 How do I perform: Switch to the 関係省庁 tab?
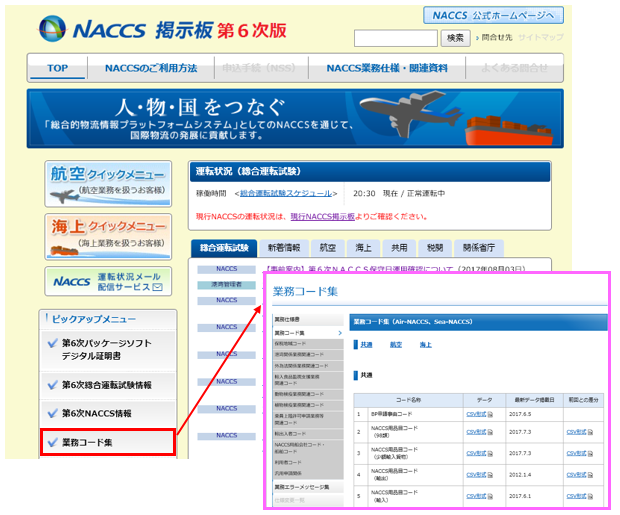(479, 247)
